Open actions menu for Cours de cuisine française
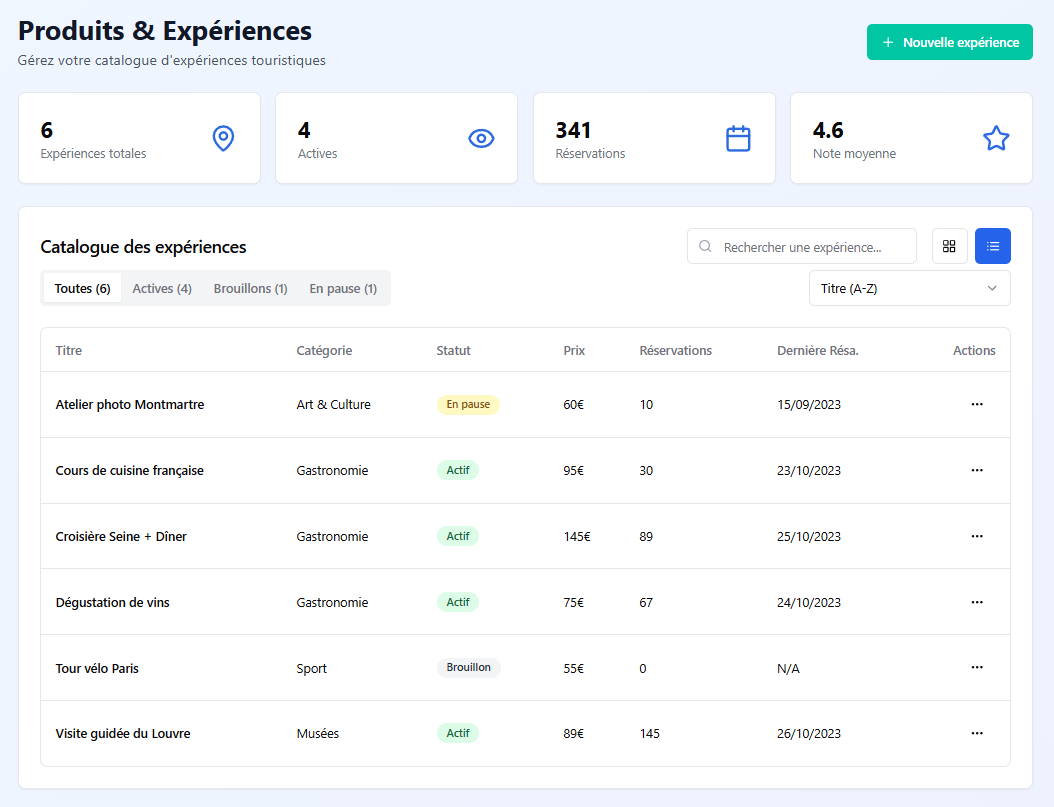Screen dimensions: 1054x807 (977, 470)
